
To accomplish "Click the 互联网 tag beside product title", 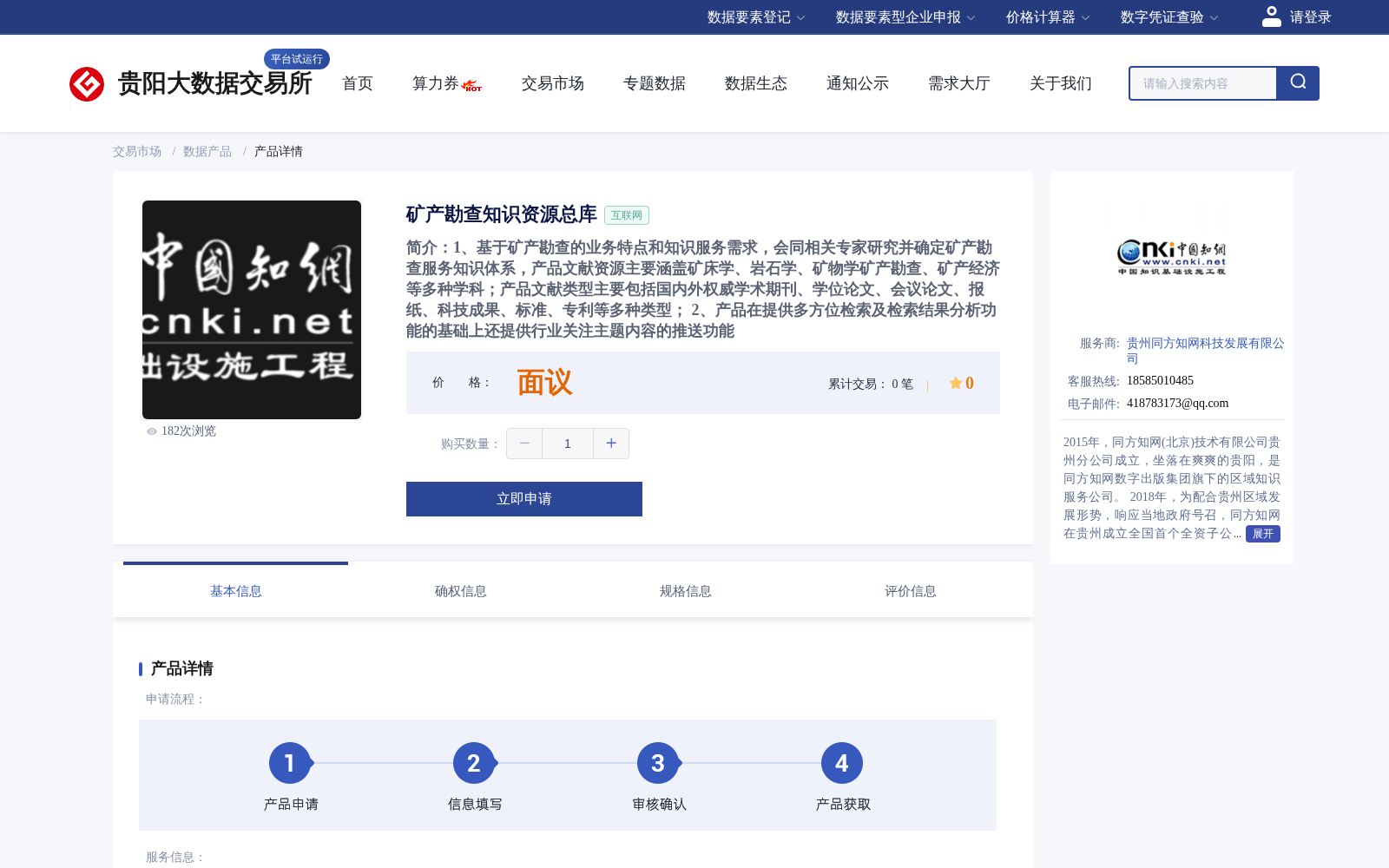I will point(627,215).
